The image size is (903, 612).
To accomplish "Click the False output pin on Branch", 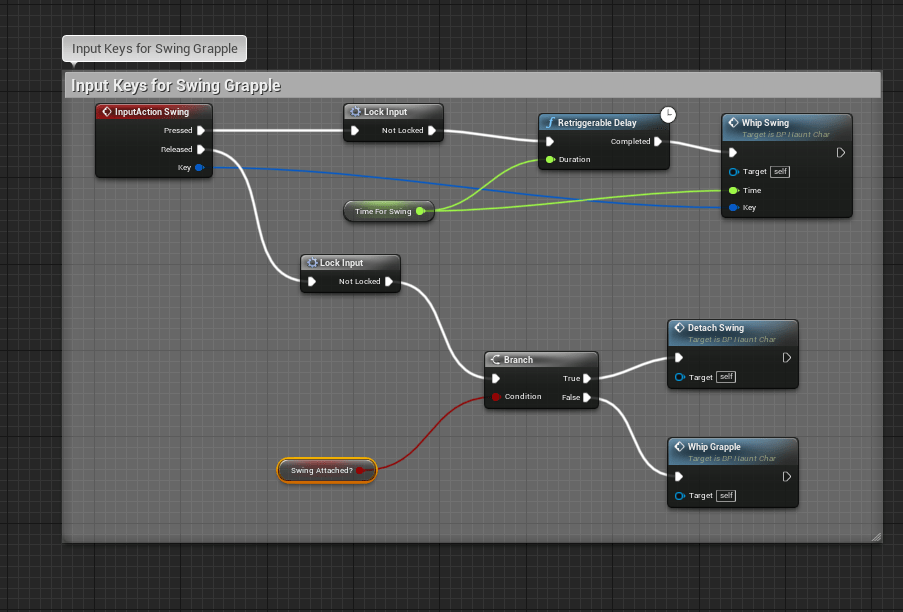I will tap(587, 397).
